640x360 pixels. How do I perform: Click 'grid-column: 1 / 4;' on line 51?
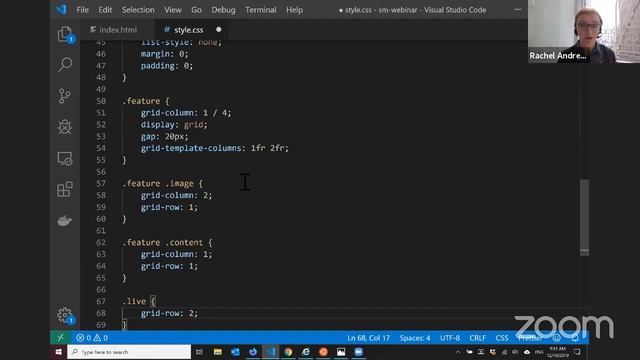pyautogui.click(x=186, y=113)
